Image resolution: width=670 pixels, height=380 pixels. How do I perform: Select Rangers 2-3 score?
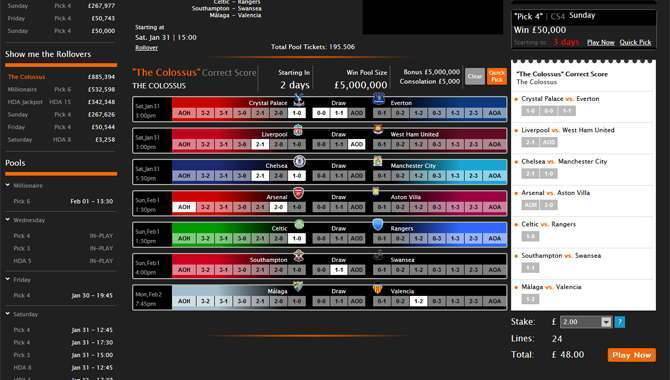[473, 239]
